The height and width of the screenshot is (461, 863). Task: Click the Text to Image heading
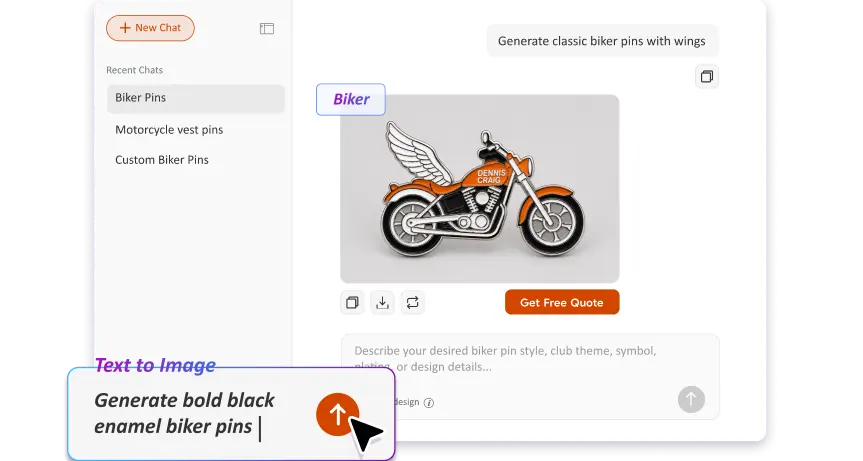[155, 365]
